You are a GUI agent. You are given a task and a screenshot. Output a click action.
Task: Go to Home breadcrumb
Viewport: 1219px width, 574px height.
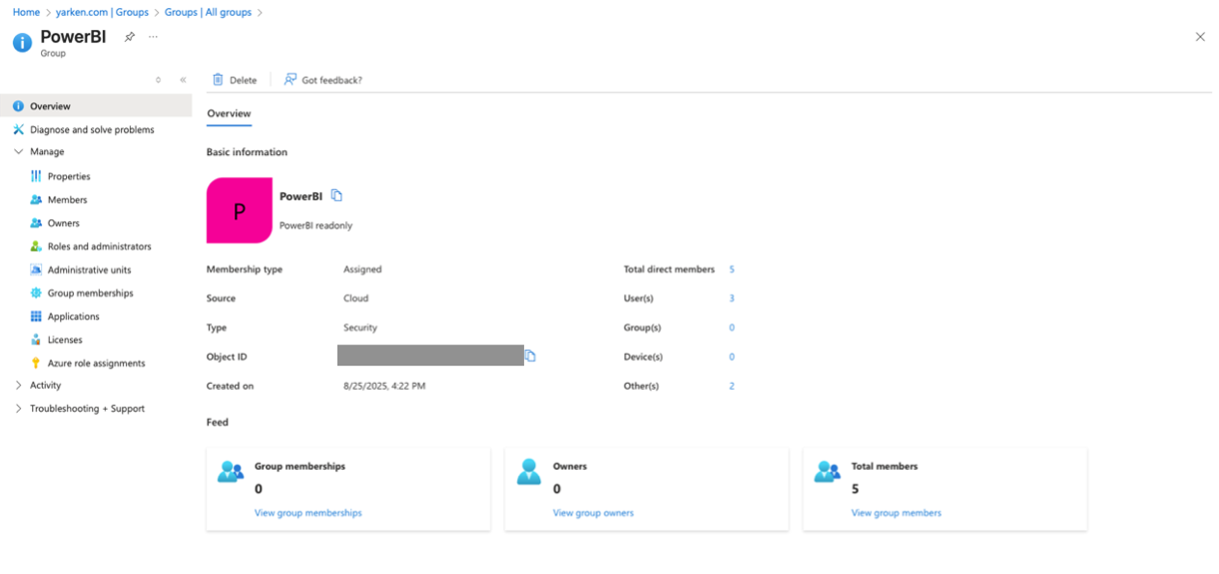26,13
